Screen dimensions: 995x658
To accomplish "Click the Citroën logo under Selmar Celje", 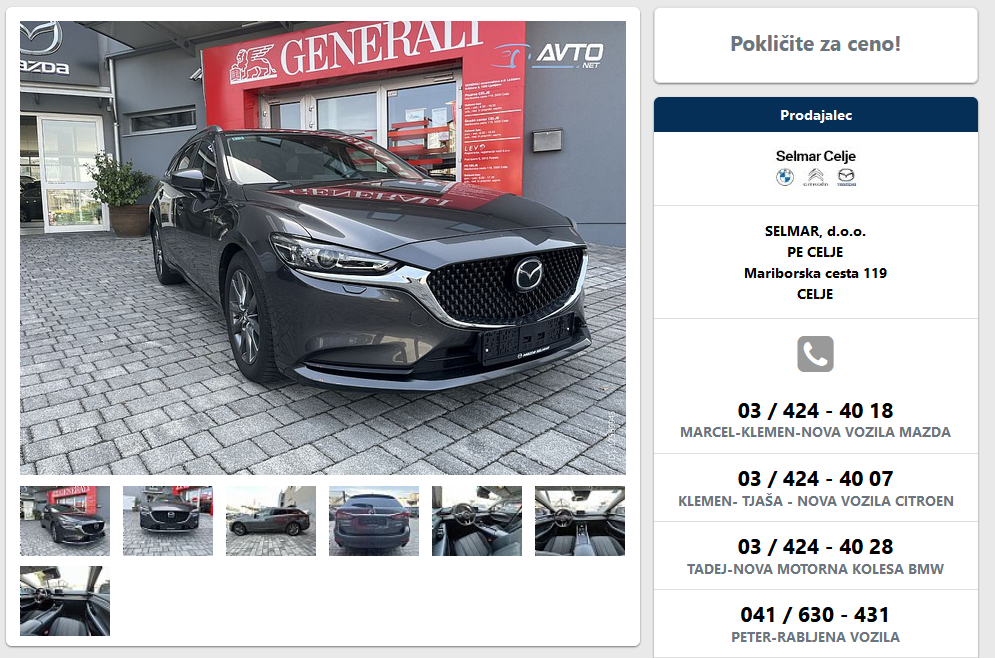I will [815, 176].
